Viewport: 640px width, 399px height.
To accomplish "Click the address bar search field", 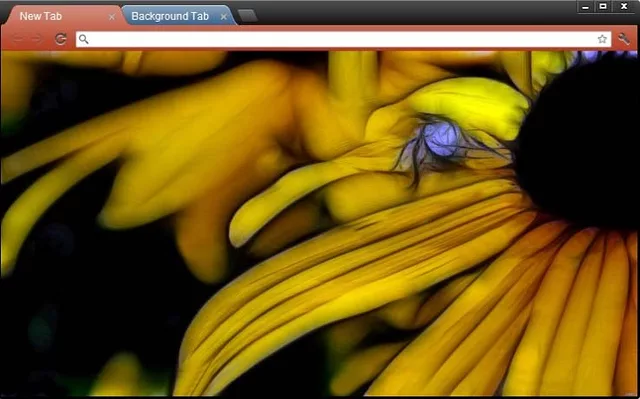I will [x=343, y=39].
